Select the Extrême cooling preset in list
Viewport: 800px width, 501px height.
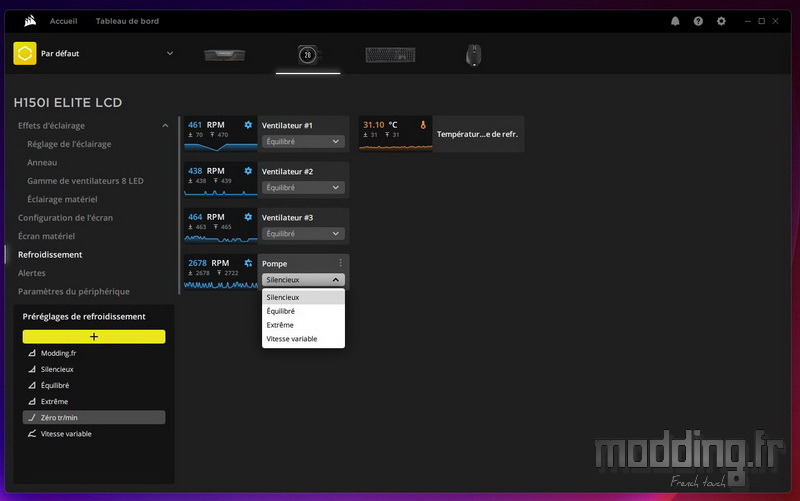point(94,402)
